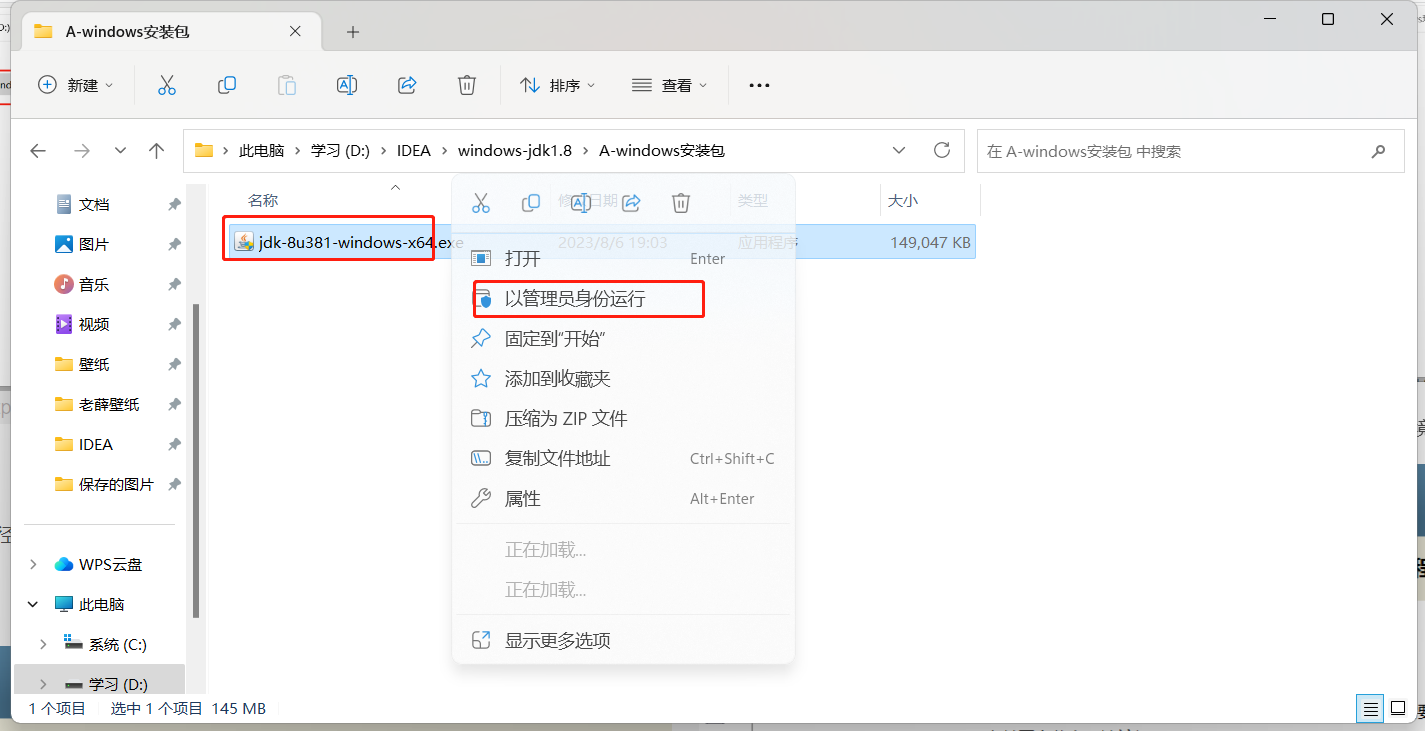Image resolution: width=1425 pixels, height=731 pixels.
Task: Click A-windows安装包 in the address bar
Action: (x=662, y=151)
